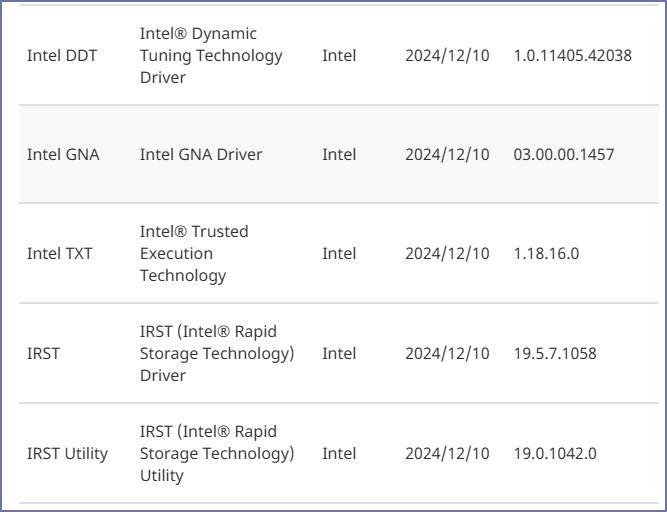Click version 1.0.11405.42038
Viewport: 667px width, 512px height.
[572, 55]
